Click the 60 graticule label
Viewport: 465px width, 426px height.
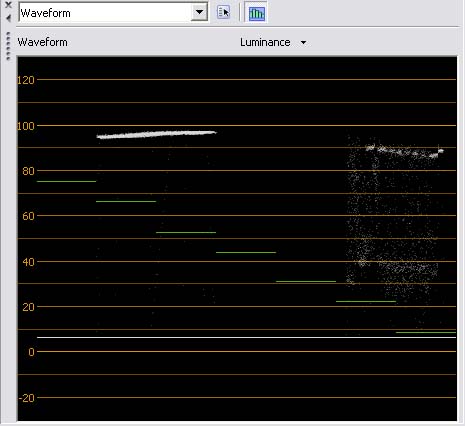pos(28,216)
